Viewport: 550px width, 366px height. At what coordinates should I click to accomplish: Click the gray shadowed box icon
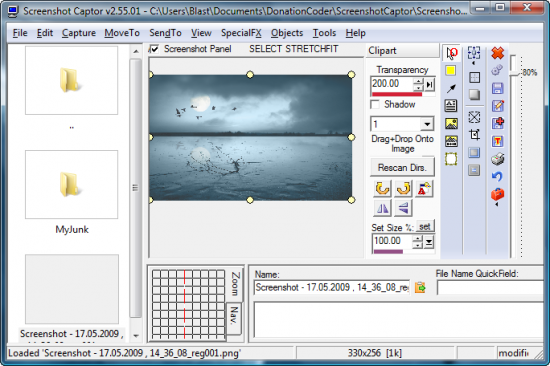click(474, 95)
